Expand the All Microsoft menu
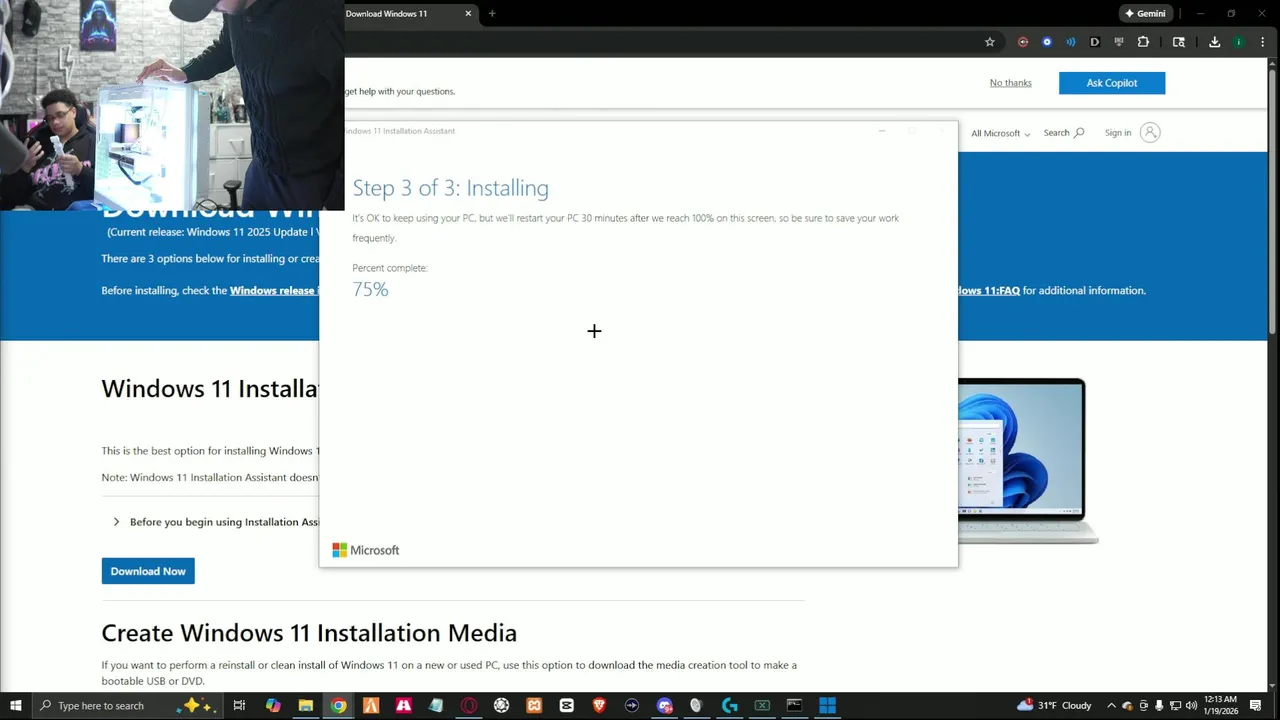 [1000, 133]
